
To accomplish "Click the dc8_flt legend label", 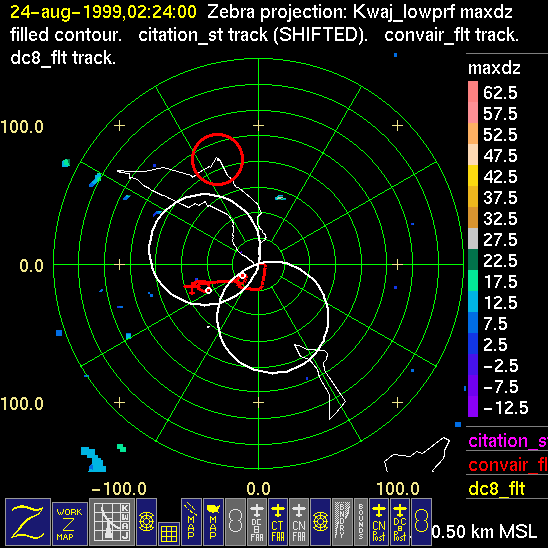I will [x=497, y=488].
